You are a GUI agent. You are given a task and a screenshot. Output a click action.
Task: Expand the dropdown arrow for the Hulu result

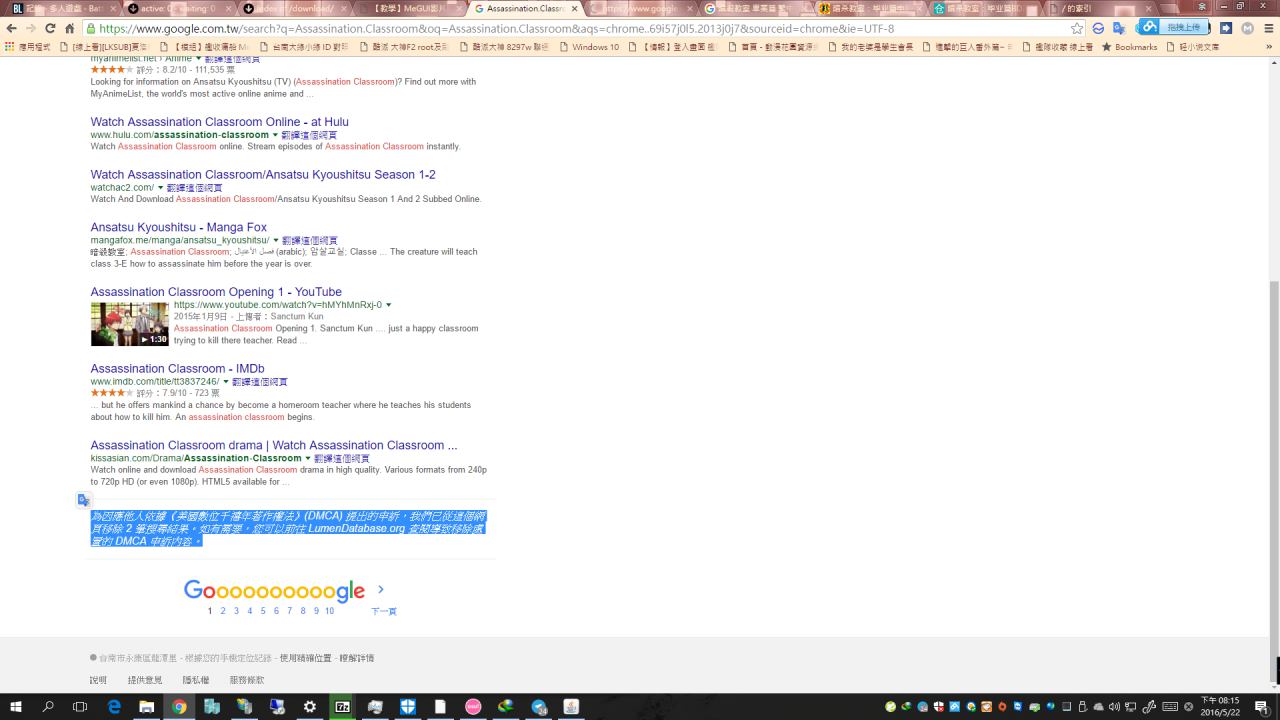tap(276, 135)
